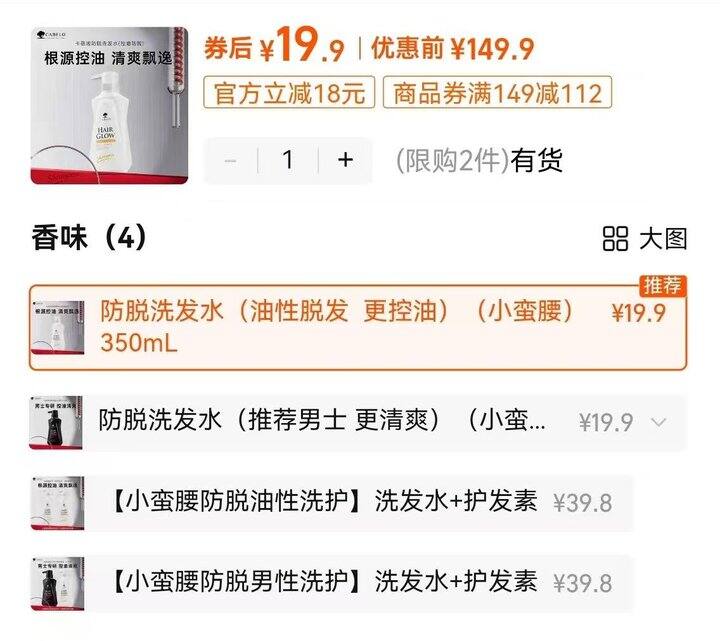This screenshot has width=720, height=641.
Task: Click the men's black bottle option thumbnail
Action: coord(56,422)
